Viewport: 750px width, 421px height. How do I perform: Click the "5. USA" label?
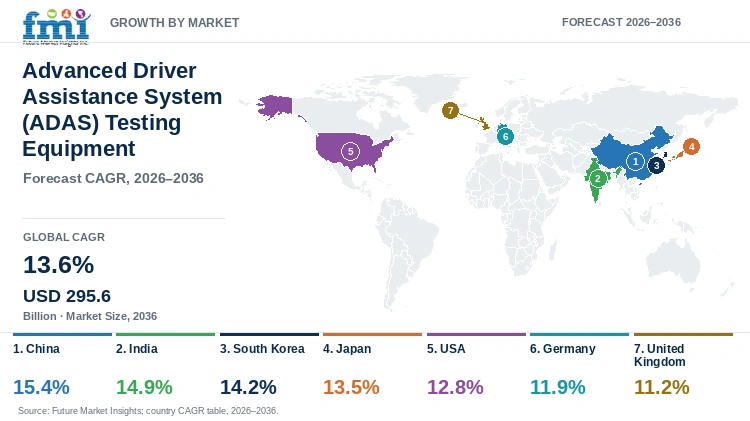coord(446,349)
